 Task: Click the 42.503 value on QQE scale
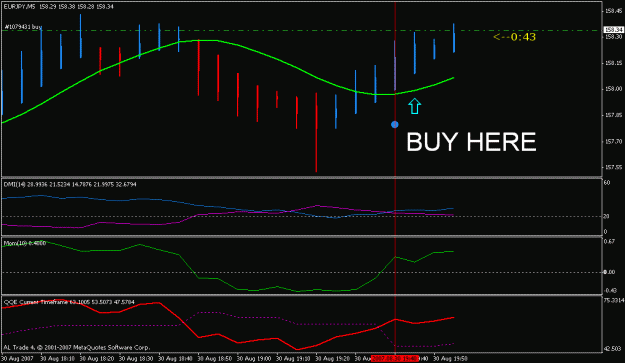click(x=613, y=348)
